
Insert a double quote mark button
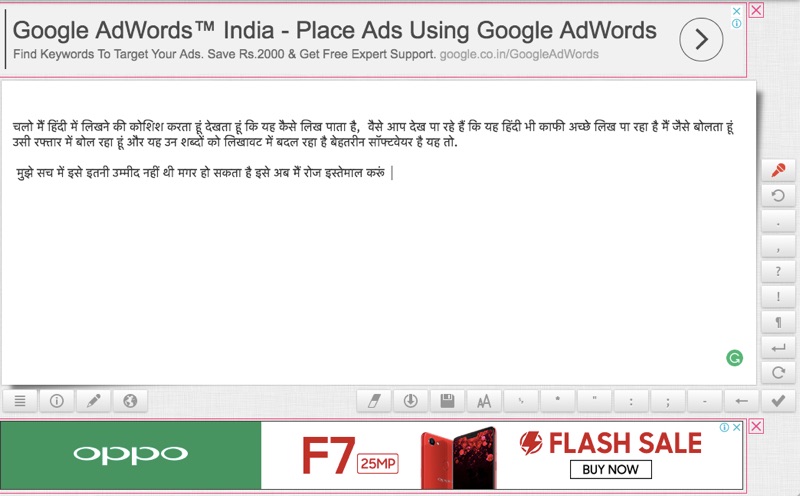[594, 401]
